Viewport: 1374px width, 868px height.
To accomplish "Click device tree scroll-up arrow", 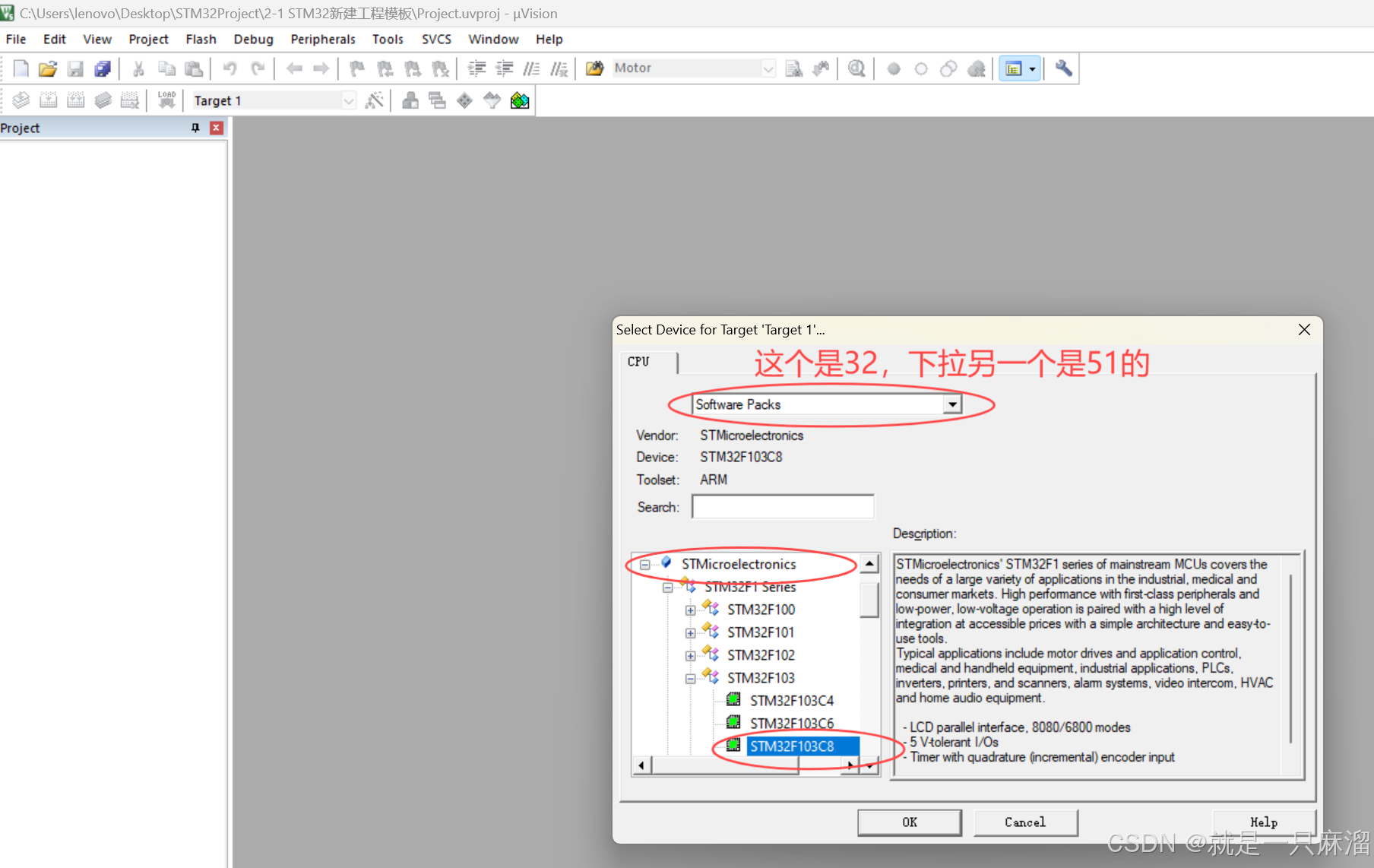I will click(x=869, y=564).
